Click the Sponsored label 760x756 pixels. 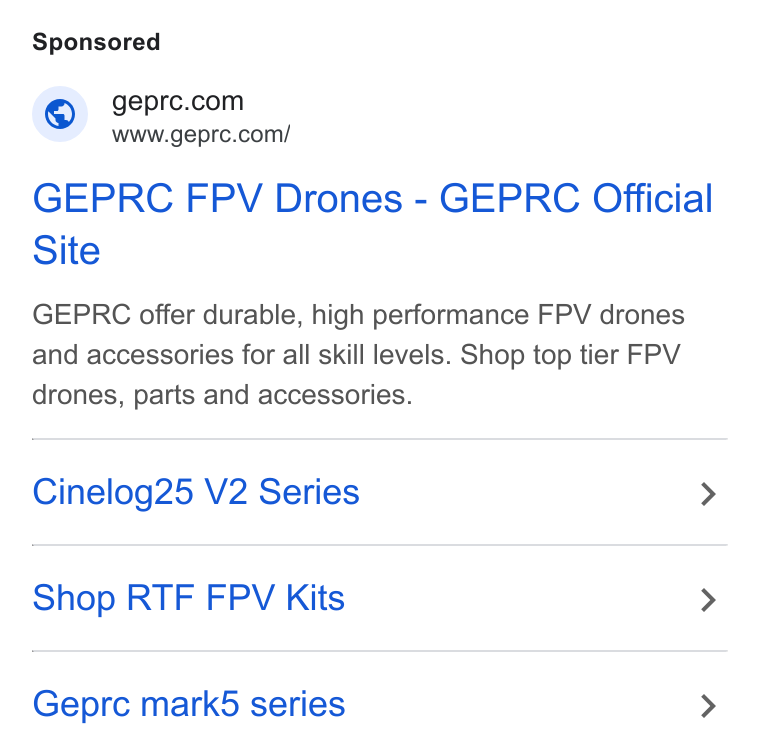(96, 42)
